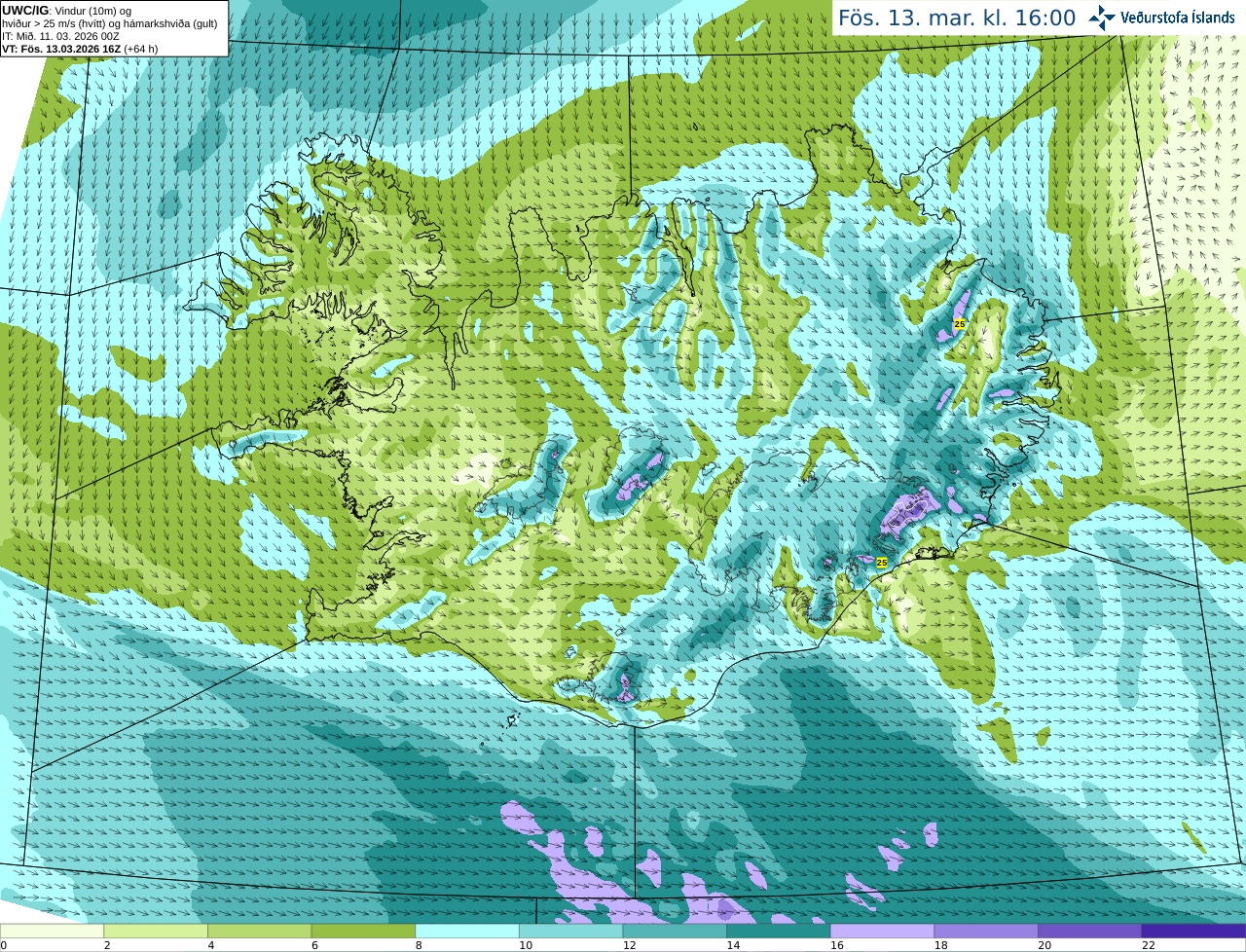The width and height of the screenshot is (1246, 952).
Task: Click the 'Fös. 13. mar. kl. 16:00' date header
Action: tap(957, 18)
